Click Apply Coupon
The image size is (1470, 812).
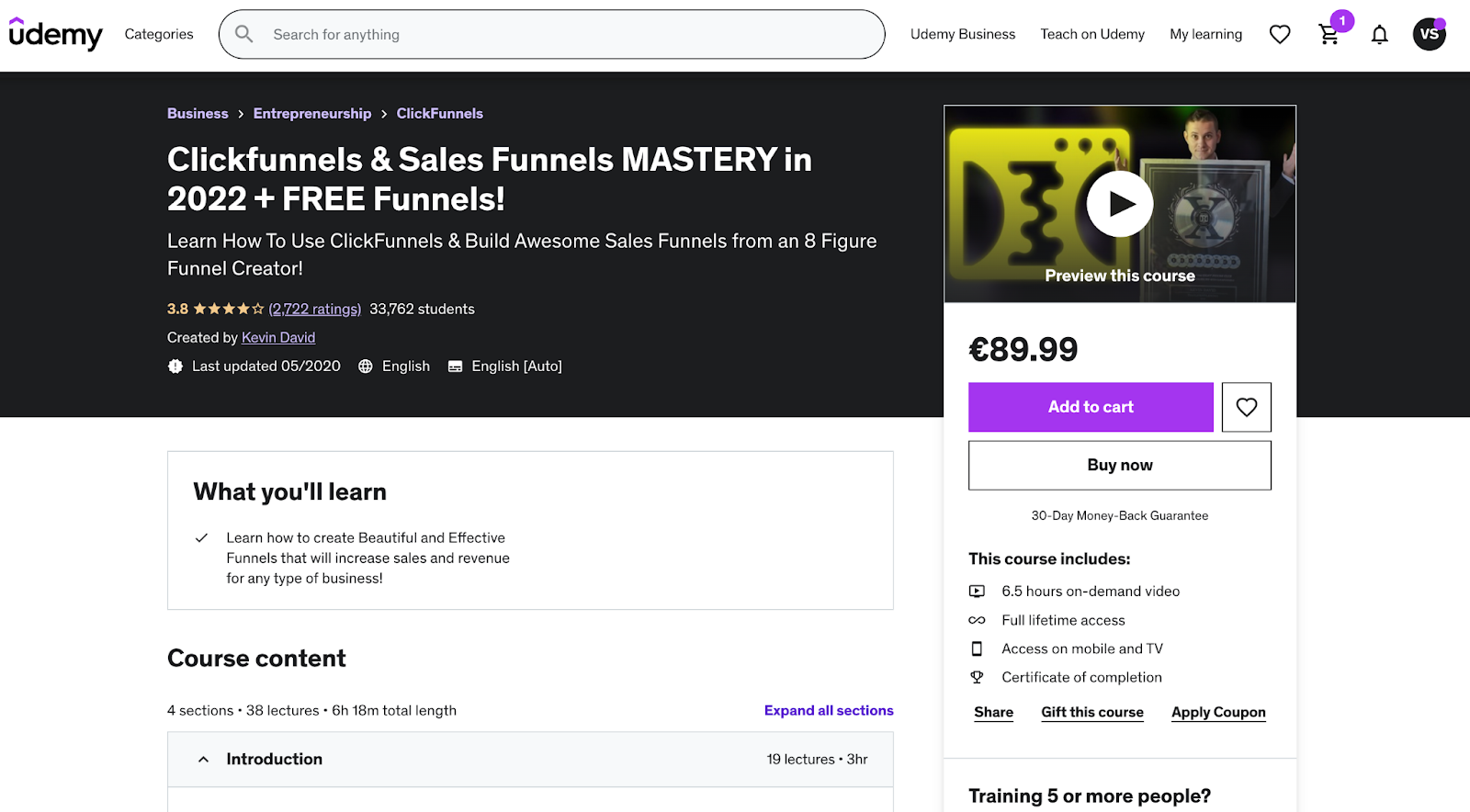(x=1218, y=712)
